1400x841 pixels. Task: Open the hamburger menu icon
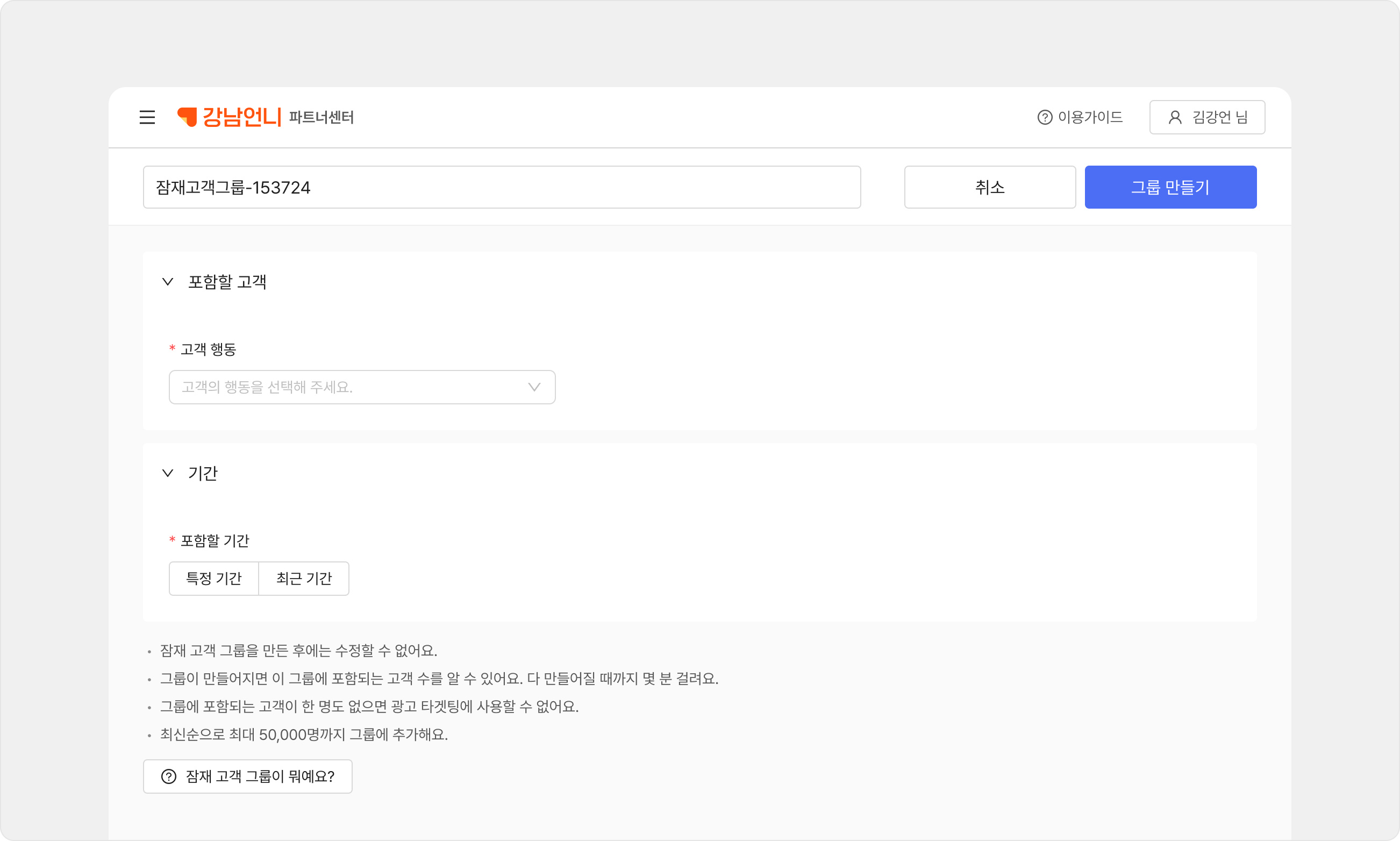click(147, 117)
